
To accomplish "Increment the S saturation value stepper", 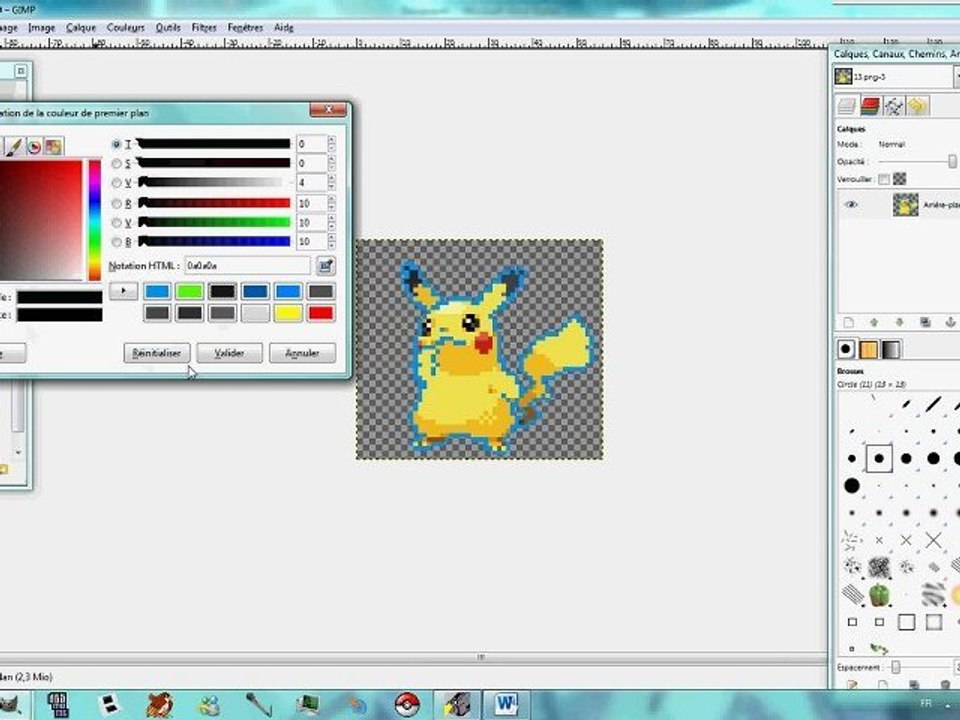I will click(331, 159).
